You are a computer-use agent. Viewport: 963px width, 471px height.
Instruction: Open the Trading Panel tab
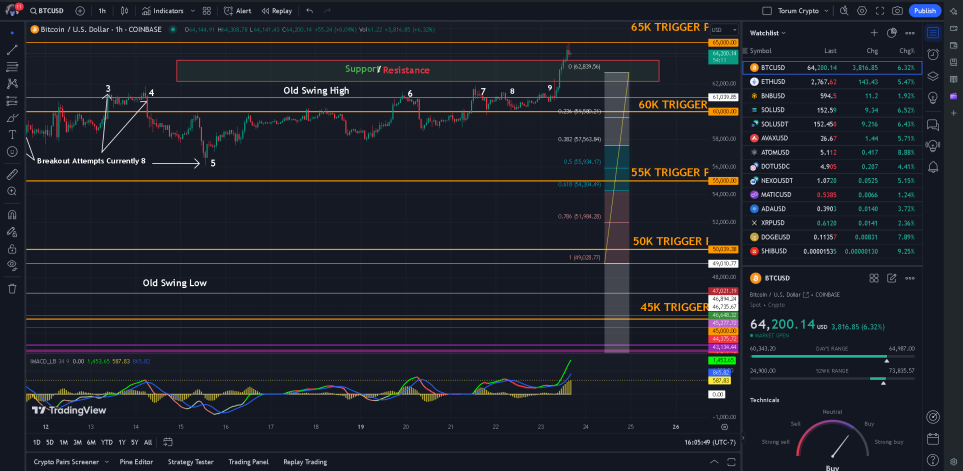[248, 462]
